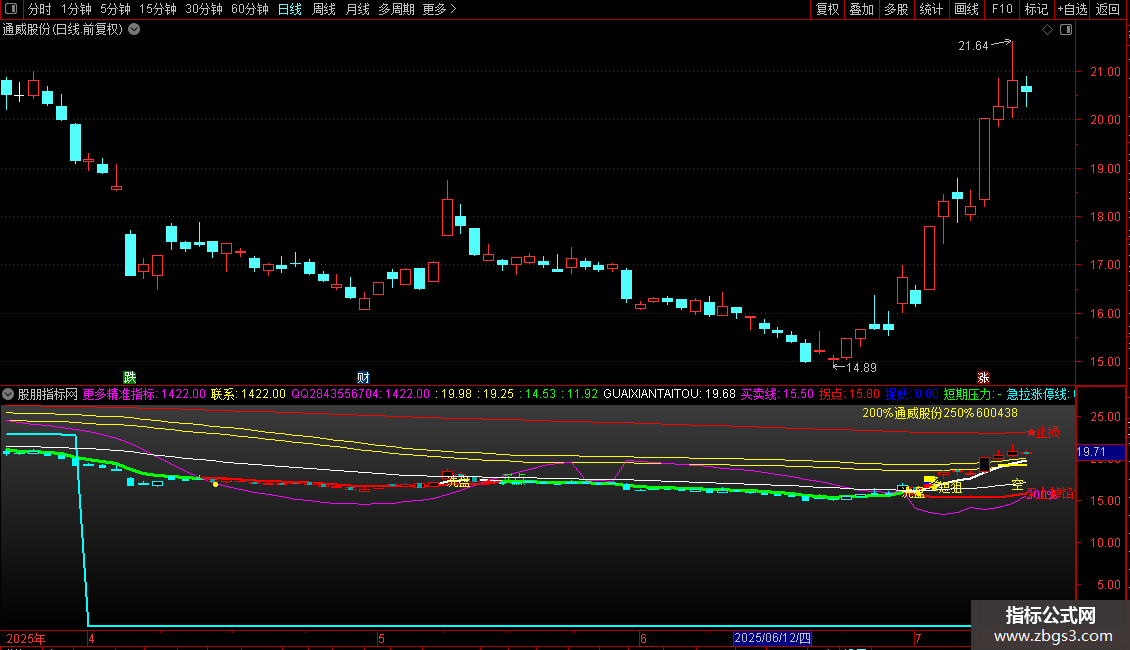Click the 2025年 label on date axis
Viewport: 1130px width, 650px height.
26,638
